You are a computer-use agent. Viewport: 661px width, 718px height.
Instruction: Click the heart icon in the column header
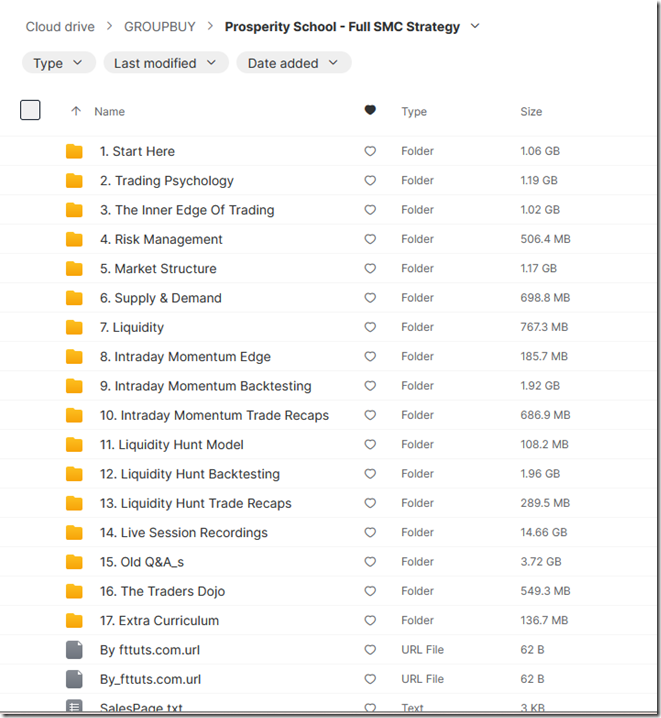[370, 111]
